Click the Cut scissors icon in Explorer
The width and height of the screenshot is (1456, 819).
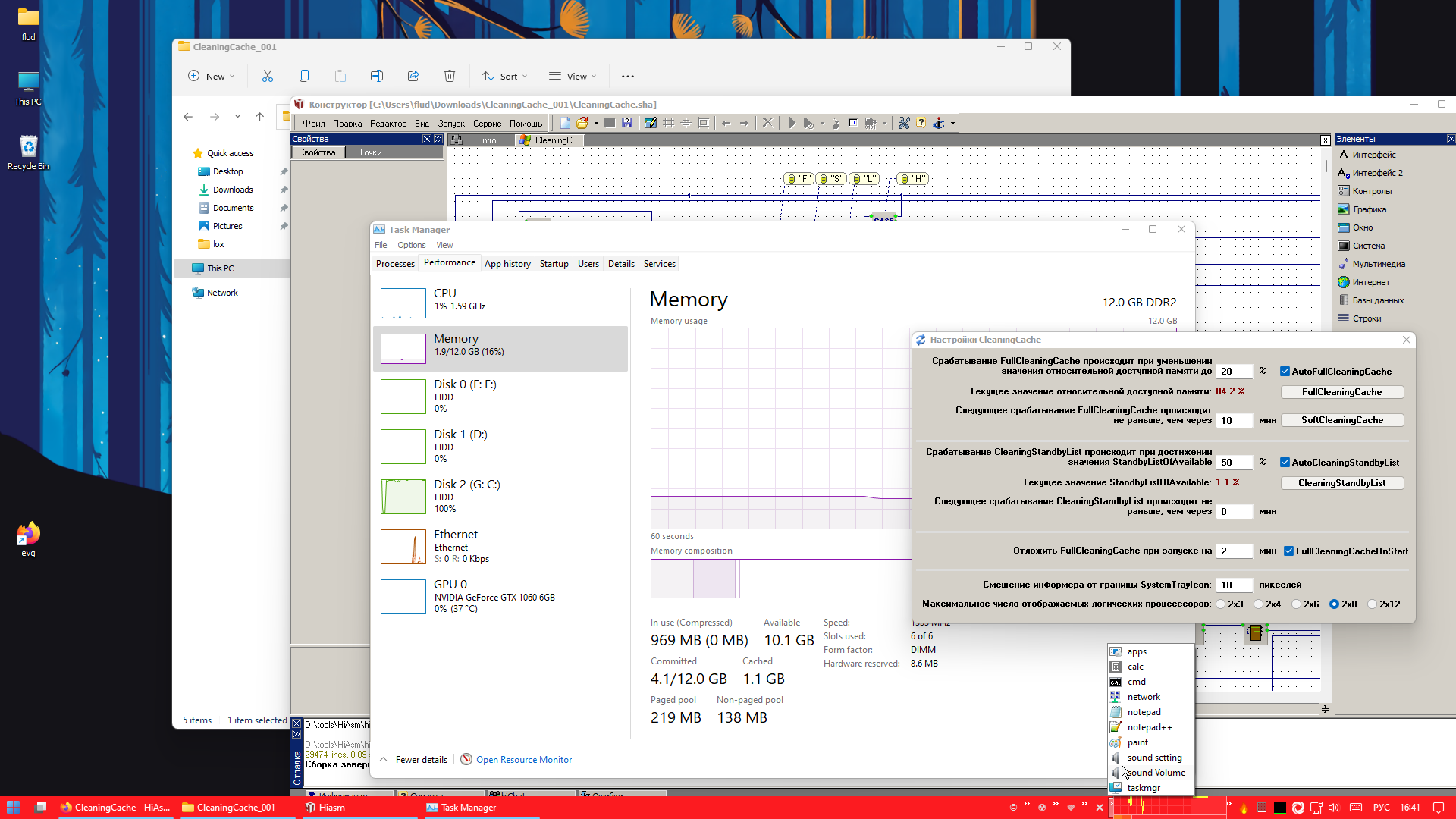(x=268, y=76)
